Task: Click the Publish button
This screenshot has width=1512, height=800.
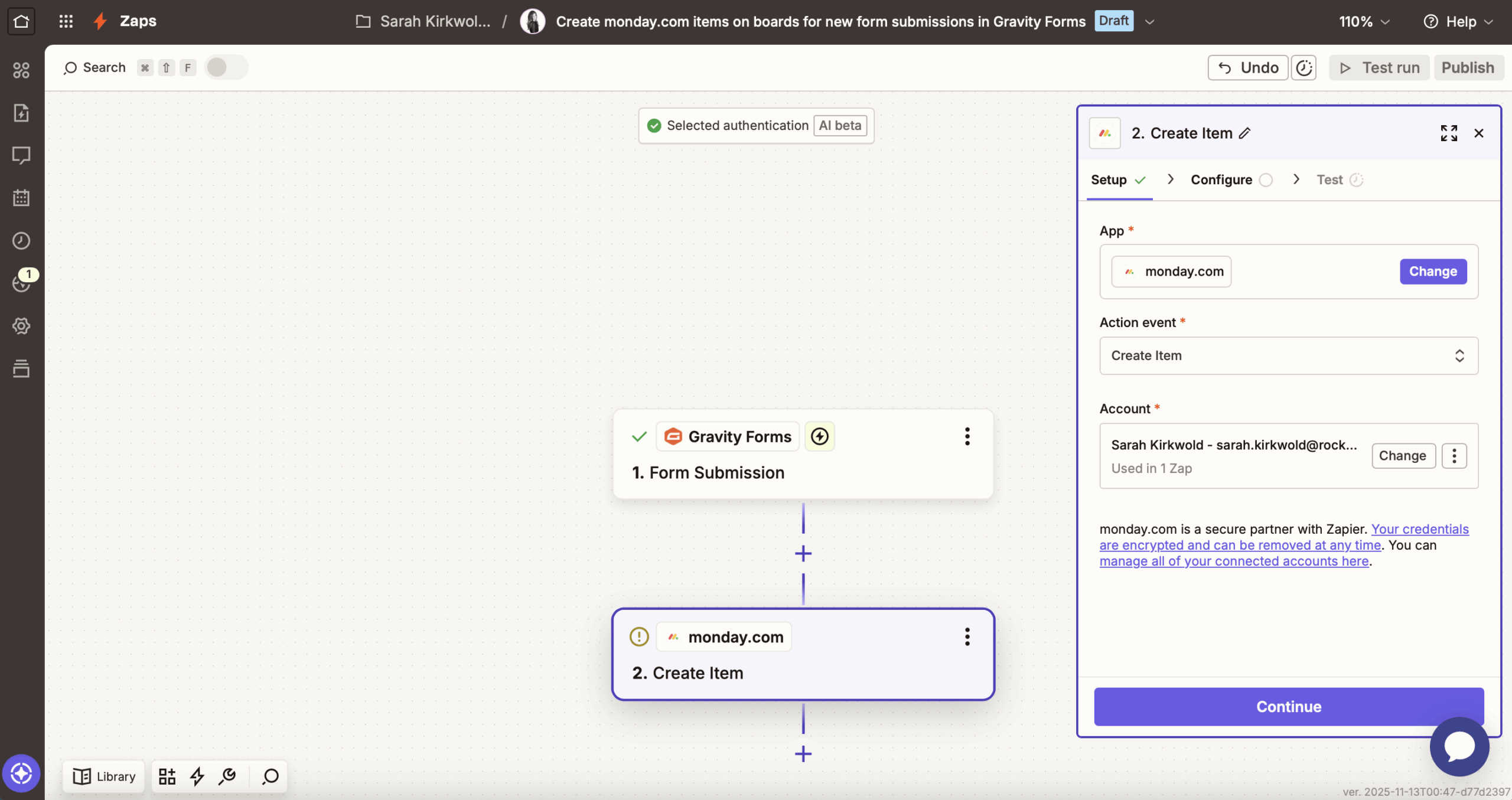Action: 1467,67
